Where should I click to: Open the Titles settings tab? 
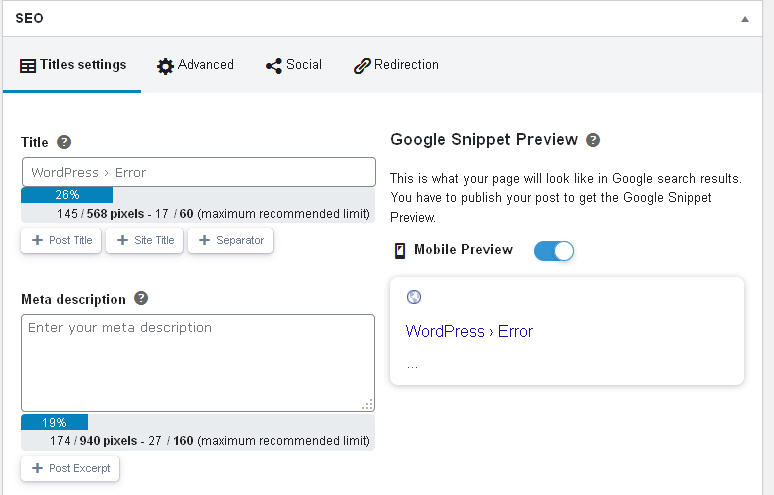point(73,65)
